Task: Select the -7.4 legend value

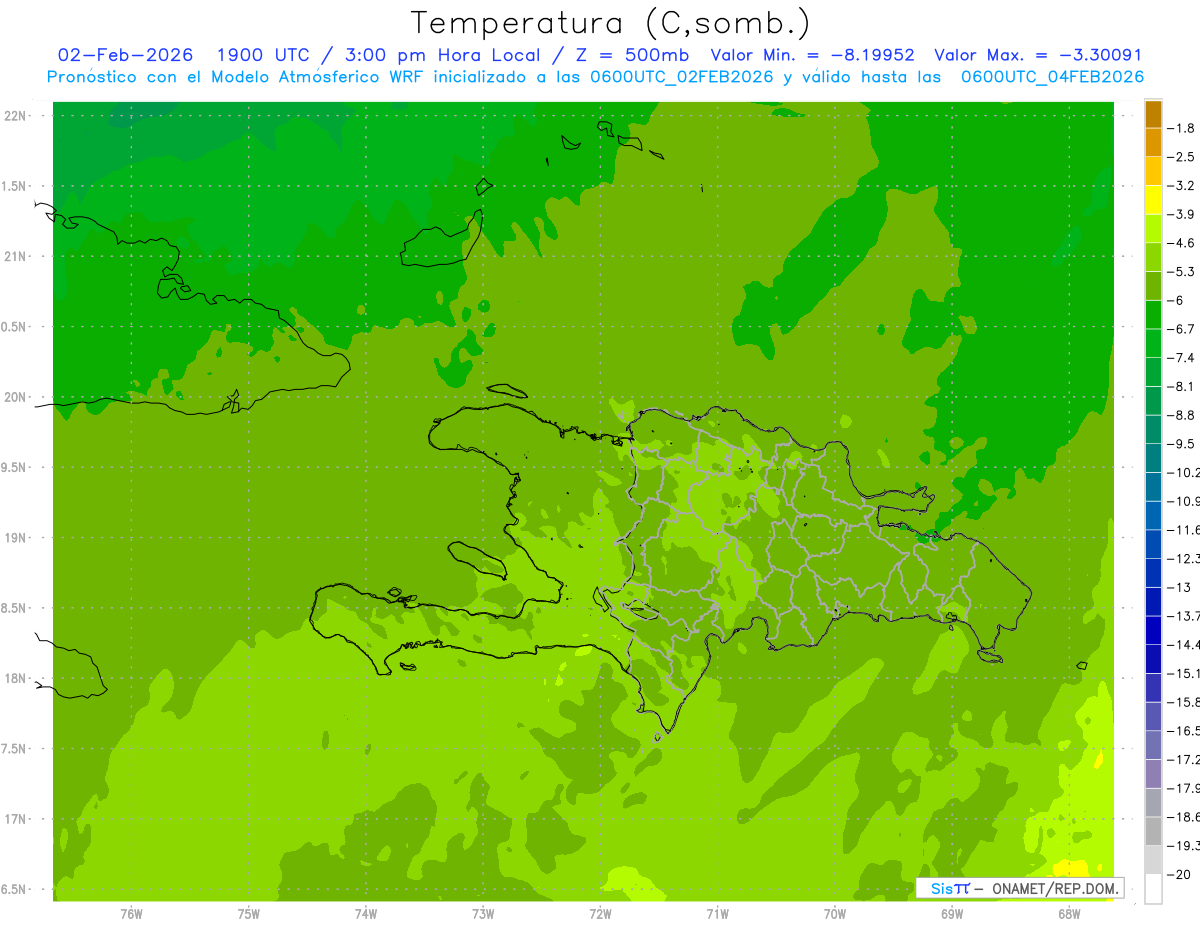Action: (x=1182, y=358)
